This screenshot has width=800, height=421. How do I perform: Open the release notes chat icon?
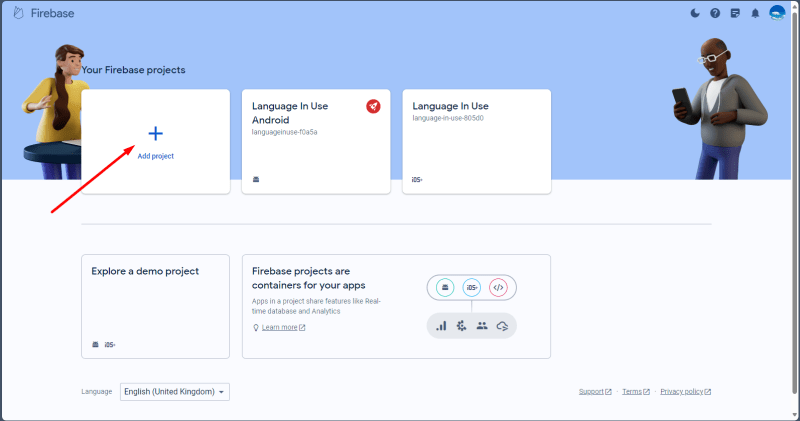click(x=735, y=13)
